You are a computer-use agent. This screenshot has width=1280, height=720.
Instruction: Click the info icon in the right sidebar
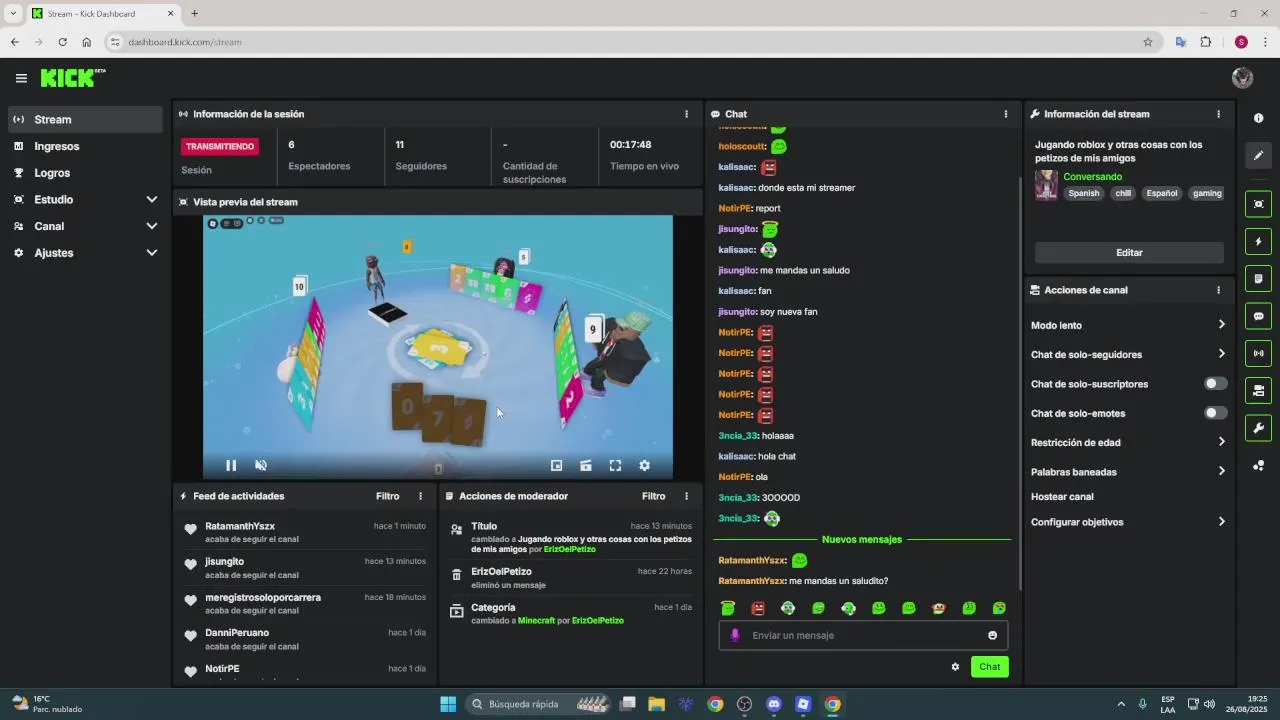[1258, 118]
